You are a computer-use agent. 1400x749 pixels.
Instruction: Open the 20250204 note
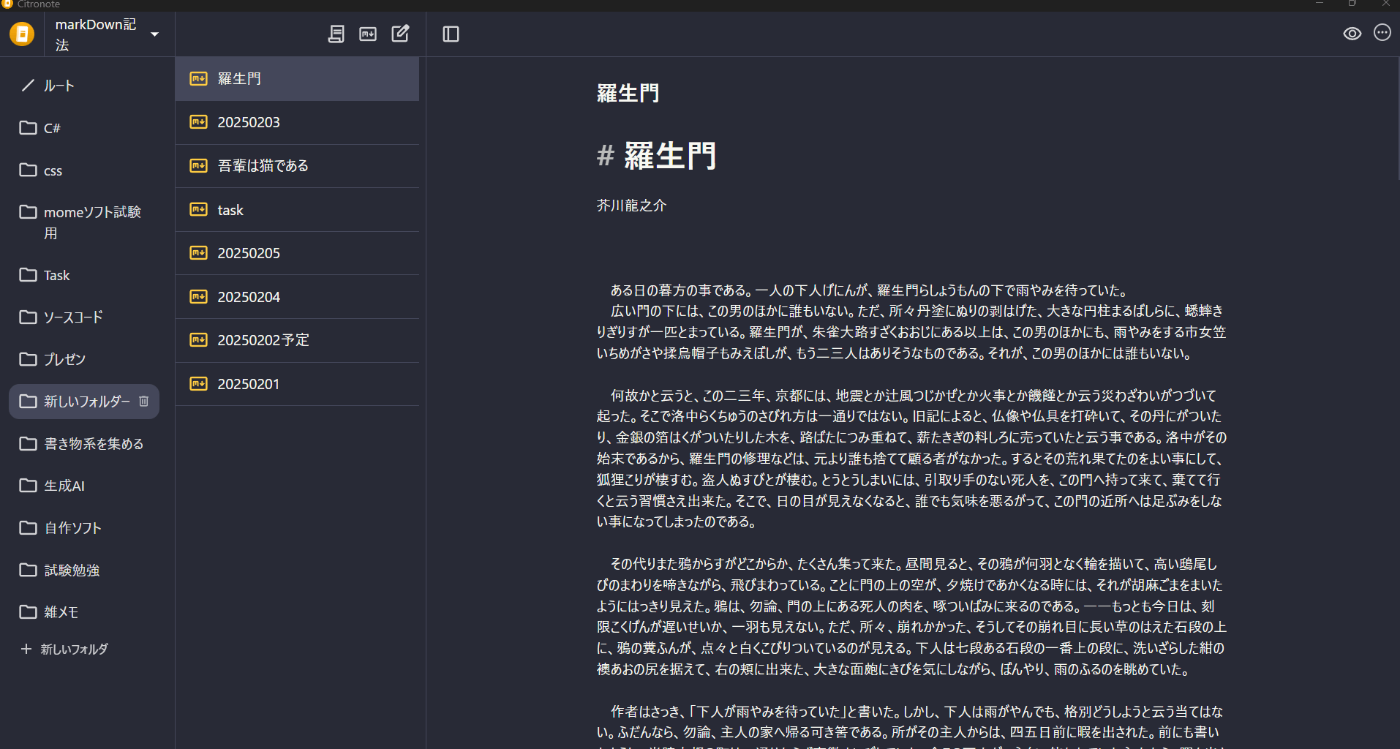[297, 297]
